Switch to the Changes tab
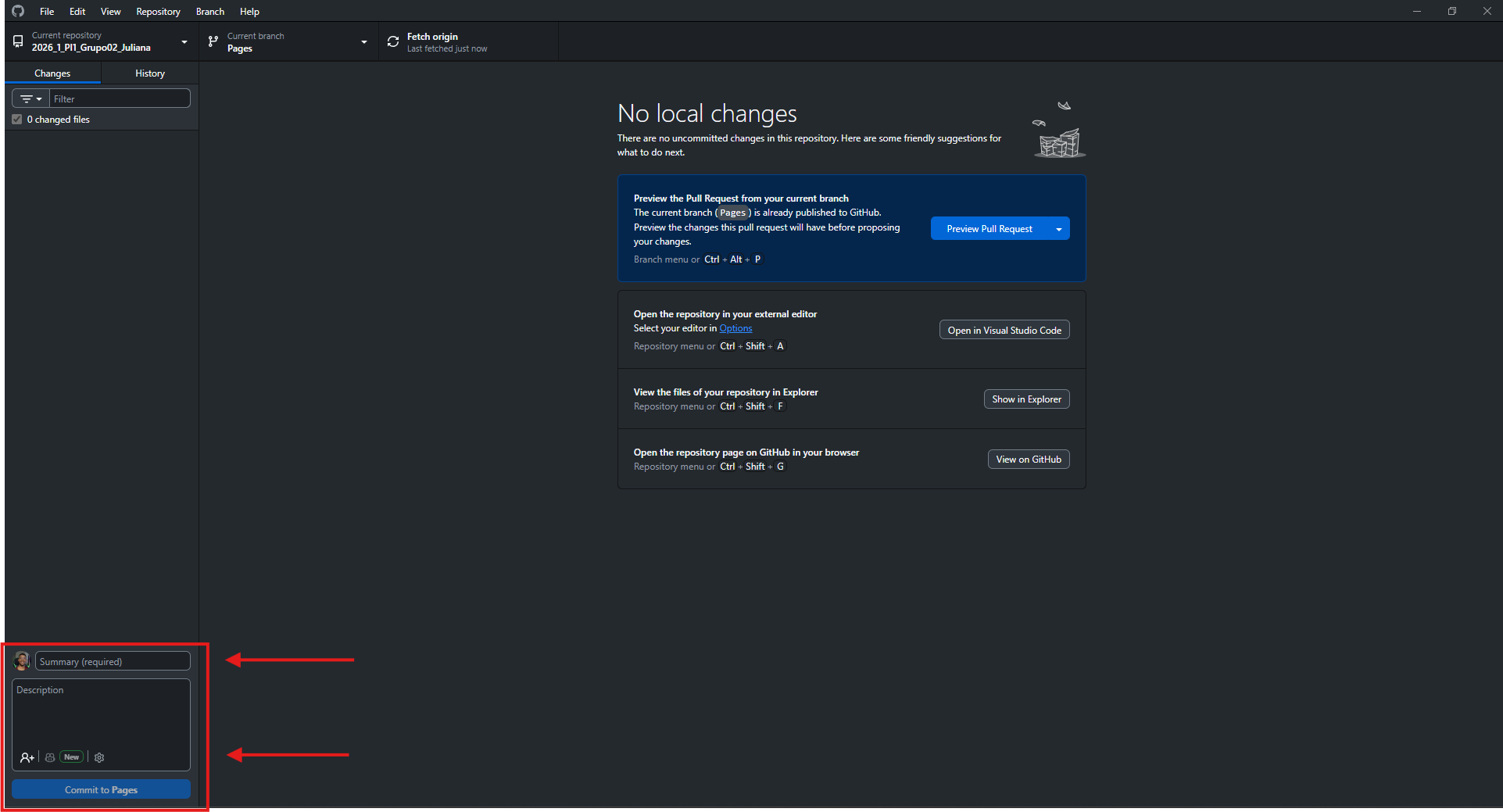The height and width of the screenshot is (812, 1503). click(52, 73)
